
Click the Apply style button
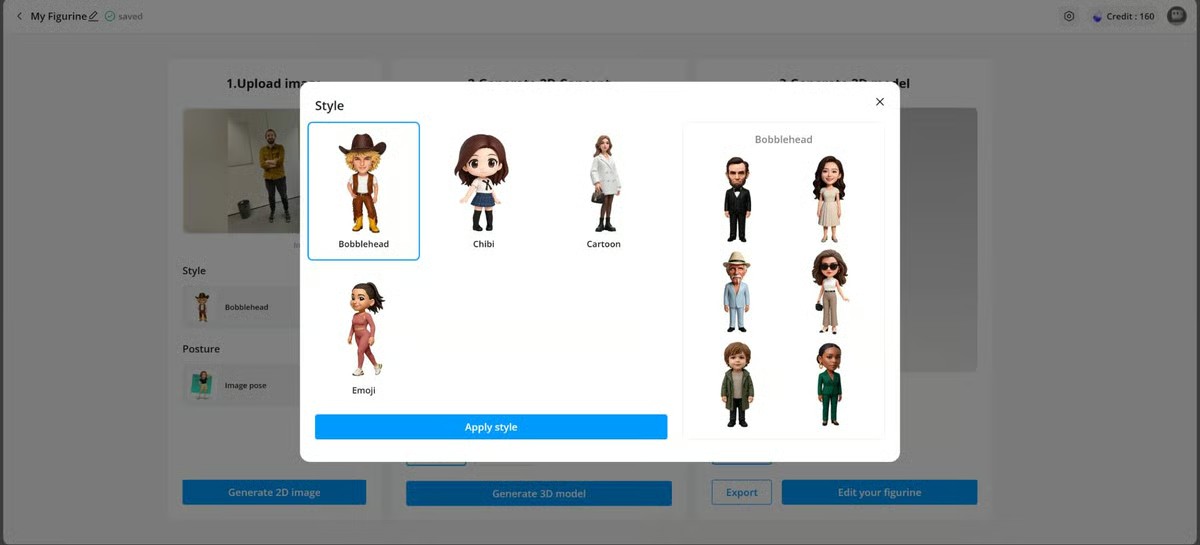(490, 427)
